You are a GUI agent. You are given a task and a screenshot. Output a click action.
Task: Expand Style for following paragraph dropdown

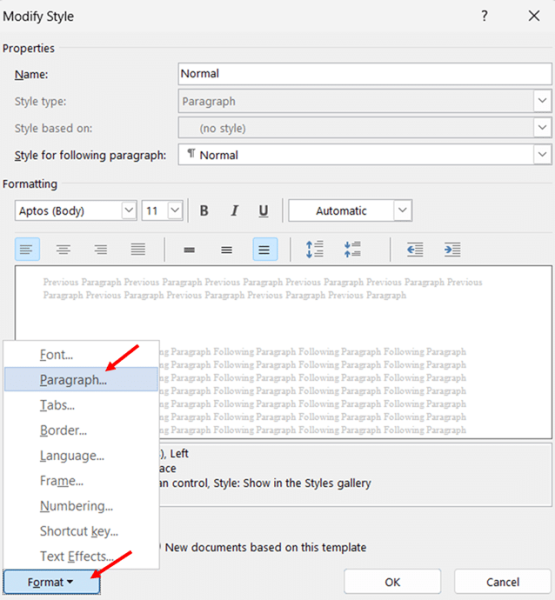click(x=542, y=154)
